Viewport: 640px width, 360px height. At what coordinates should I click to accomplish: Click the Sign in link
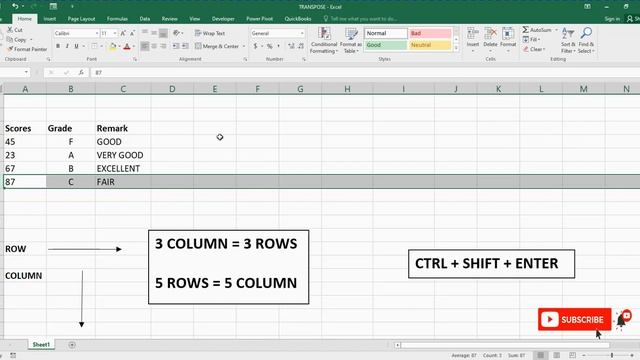point(612,19)
